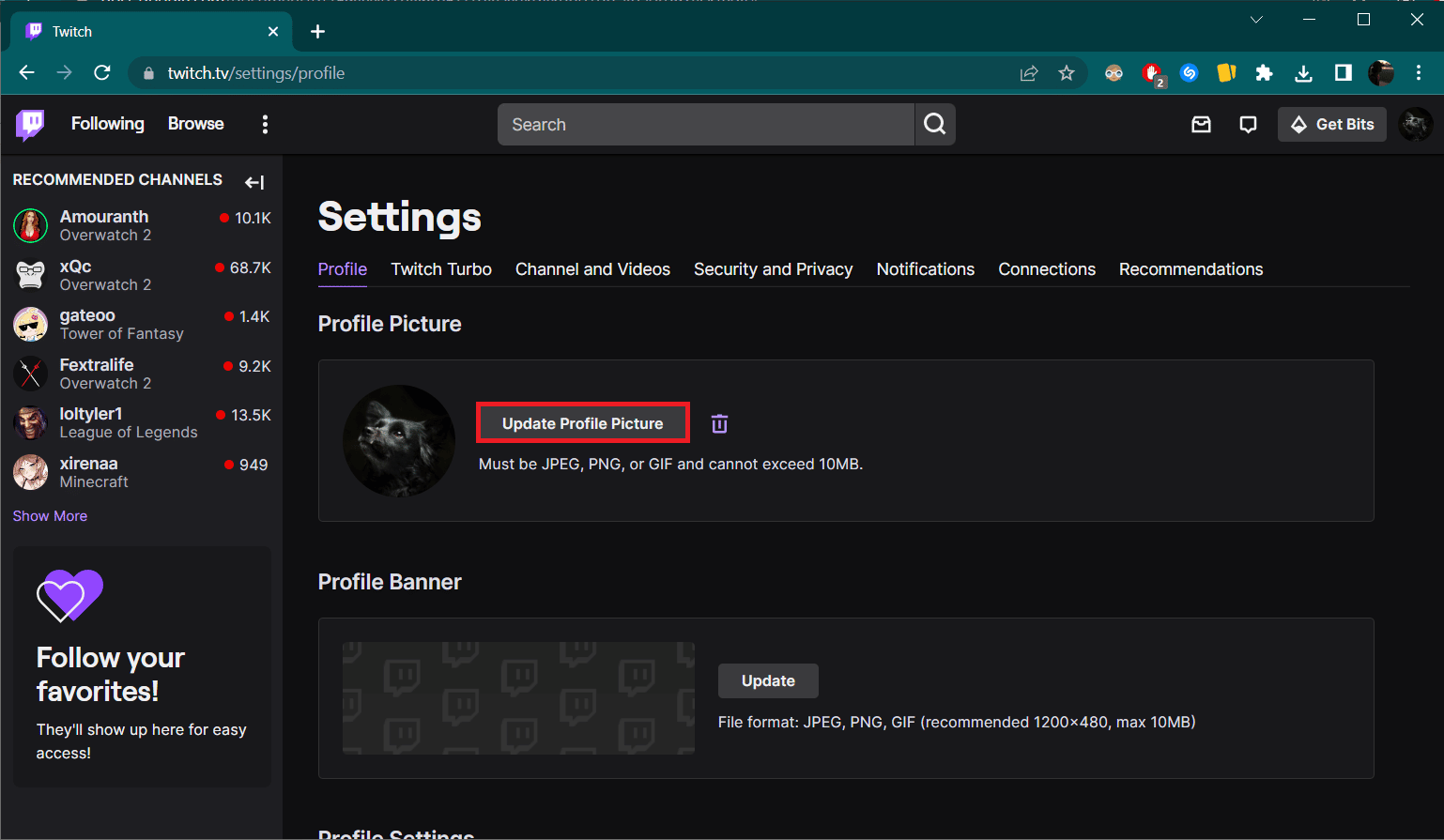
Task: Click the red ad blocker extension icon
Action: [x=1152, y=73]
